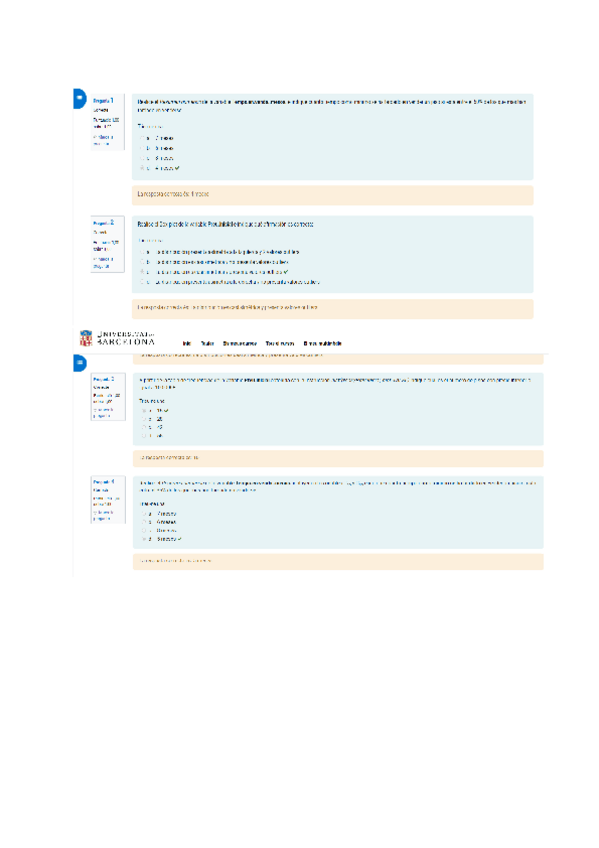Select option d of Pregunta 4
599x848 pixels.
coord(144,539)
